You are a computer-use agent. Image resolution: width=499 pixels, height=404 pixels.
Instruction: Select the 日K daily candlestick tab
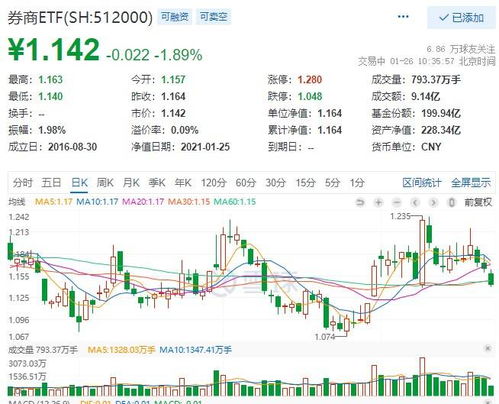pos(79,183)
